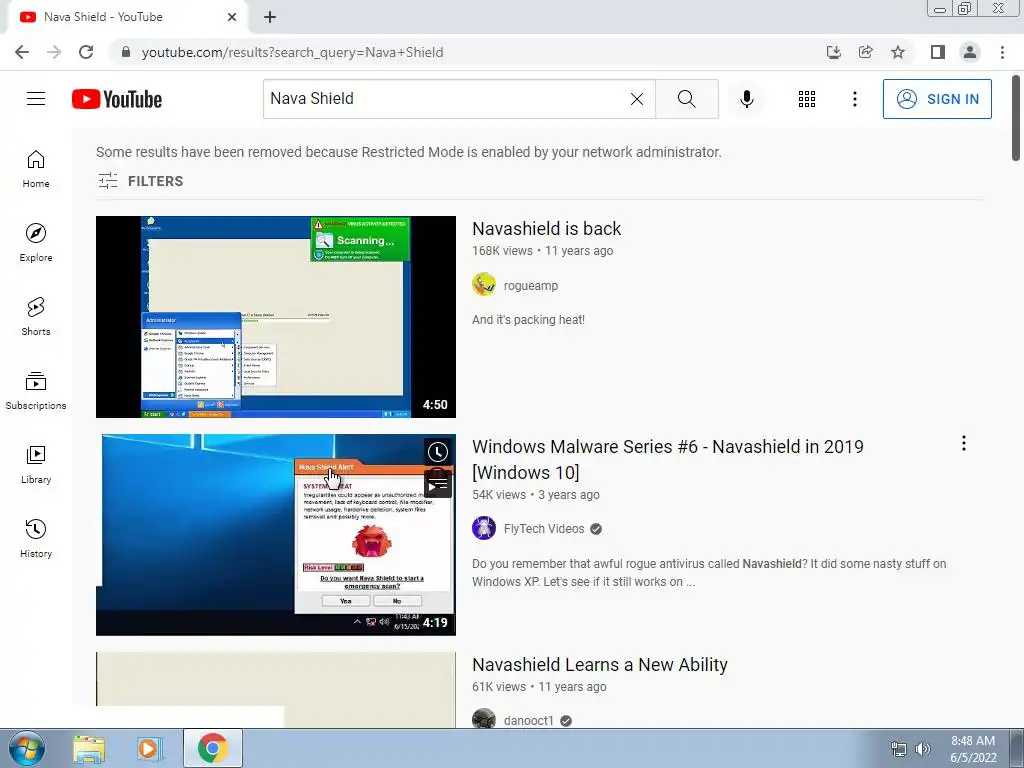The image size is (1024, 768).
Task: Add Navashield 2019 video to Watch later
Action: coord(438,452)
